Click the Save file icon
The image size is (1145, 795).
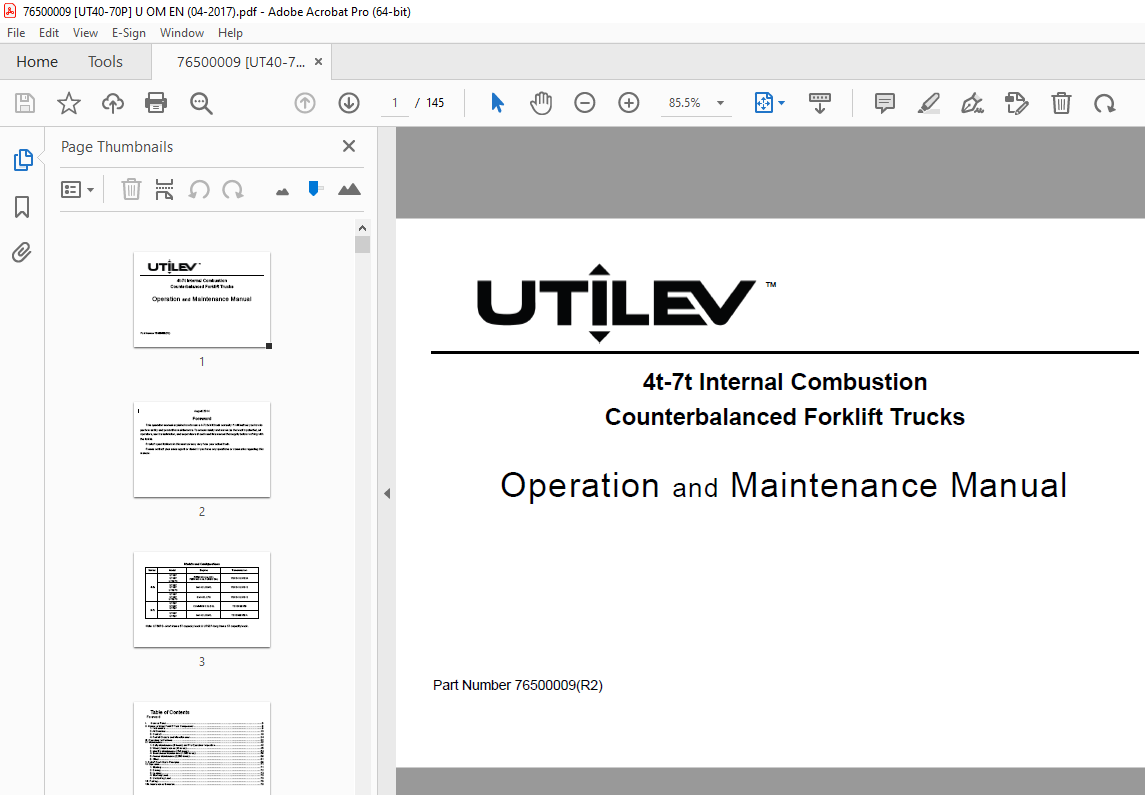click(x=25, y=103)
